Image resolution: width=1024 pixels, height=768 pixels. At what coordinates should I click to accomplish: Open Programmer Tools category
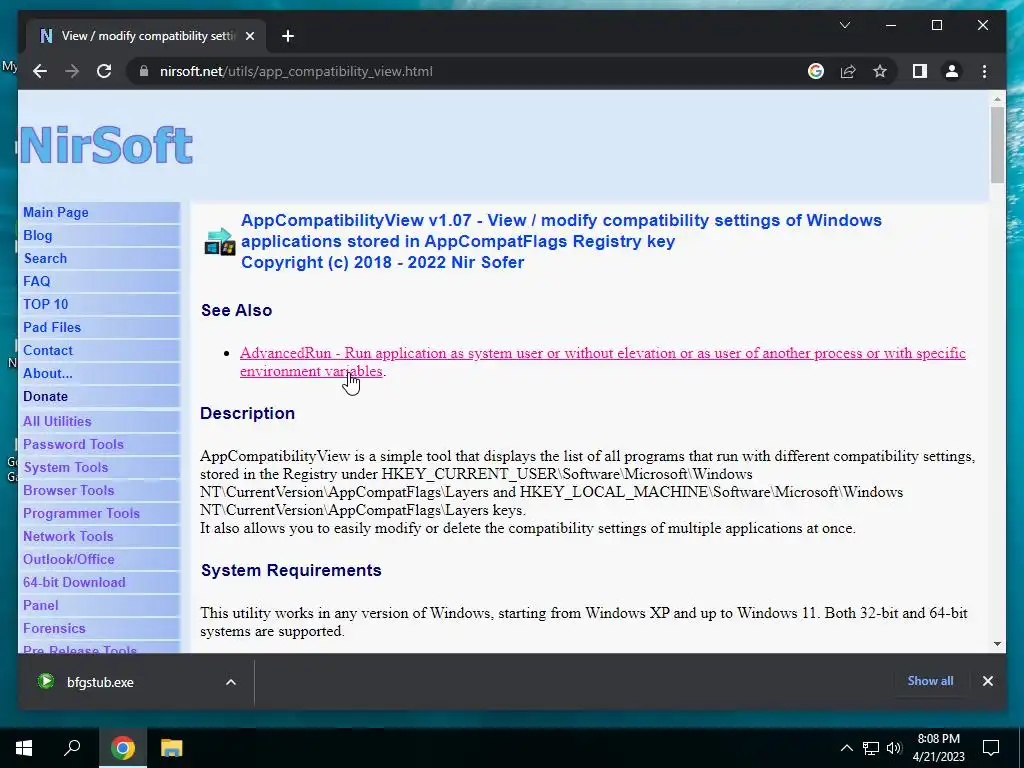pos(81,513)
